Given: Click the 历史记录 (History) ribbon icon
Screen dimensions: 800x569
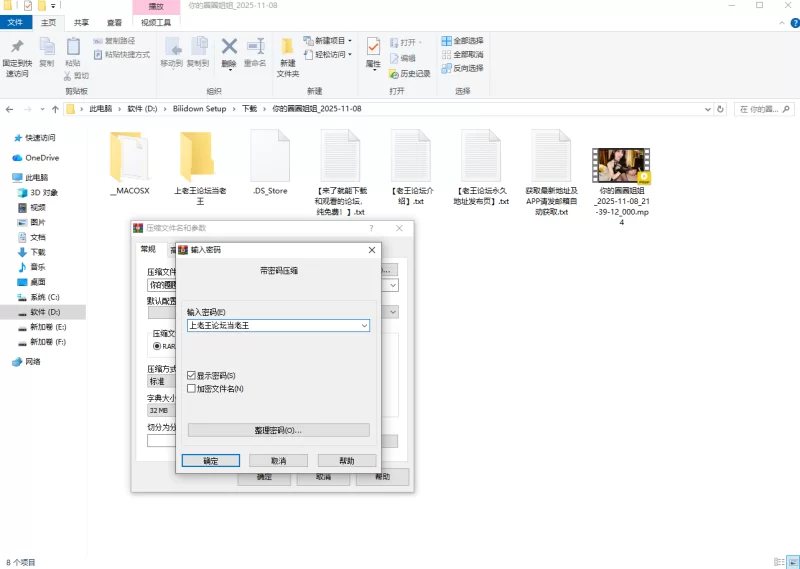Looking at the screenshot, I should point(395,73).
